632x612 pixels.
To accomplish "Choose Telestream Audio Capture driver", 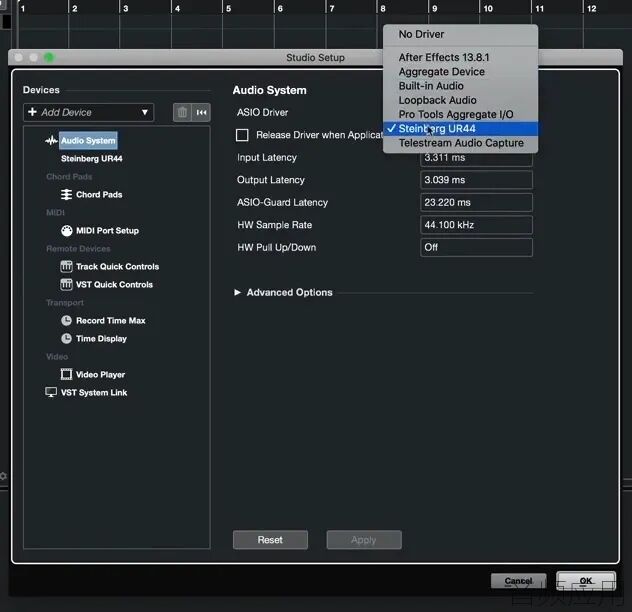I will pos(460,143).
